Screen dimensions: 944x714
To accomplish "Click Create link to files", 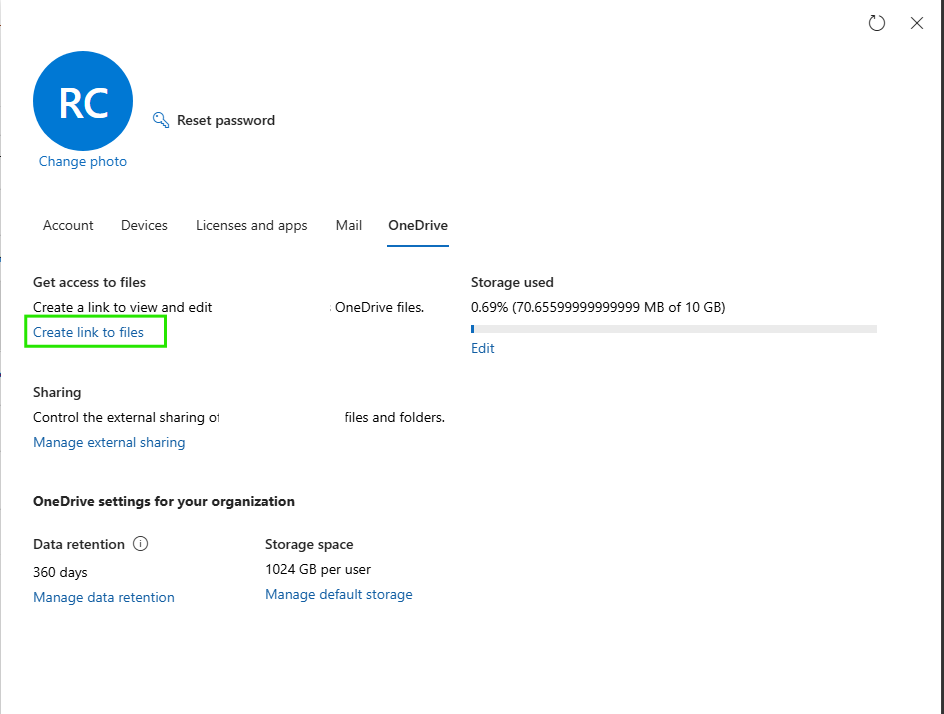I will click(88, 332).
